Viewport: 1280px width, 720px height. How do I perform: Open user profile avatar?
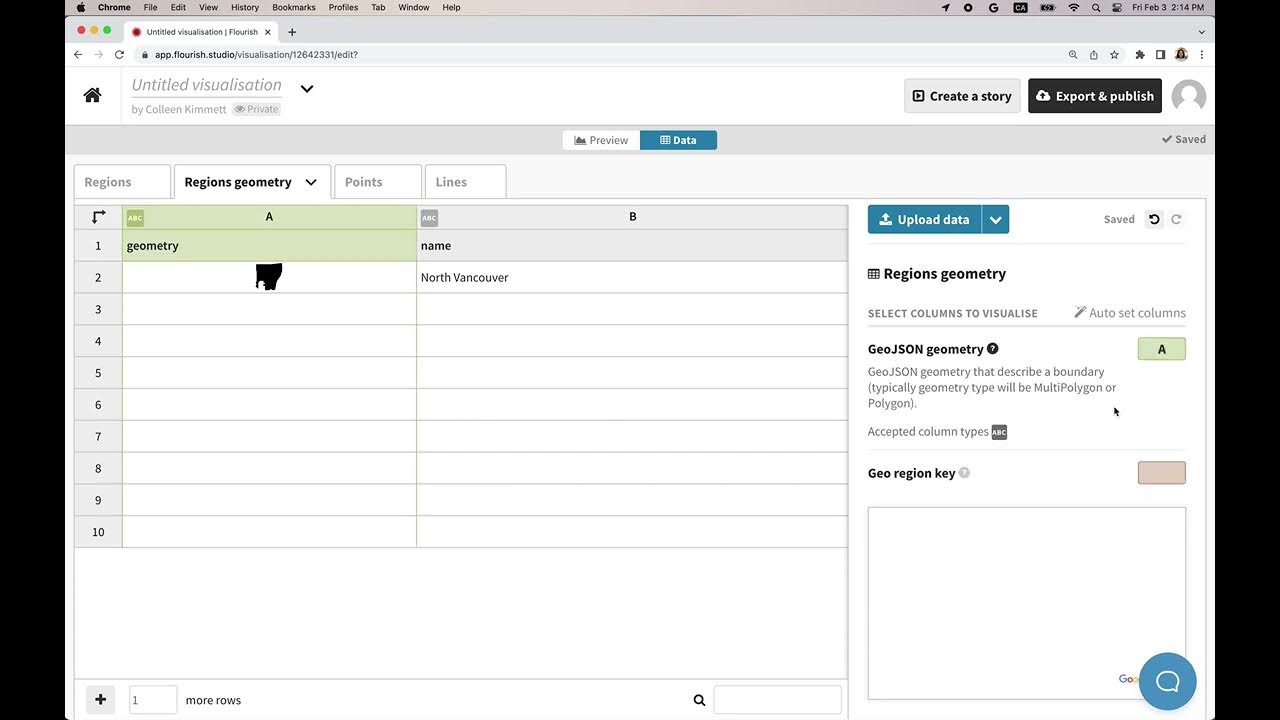click(1188, 96)
